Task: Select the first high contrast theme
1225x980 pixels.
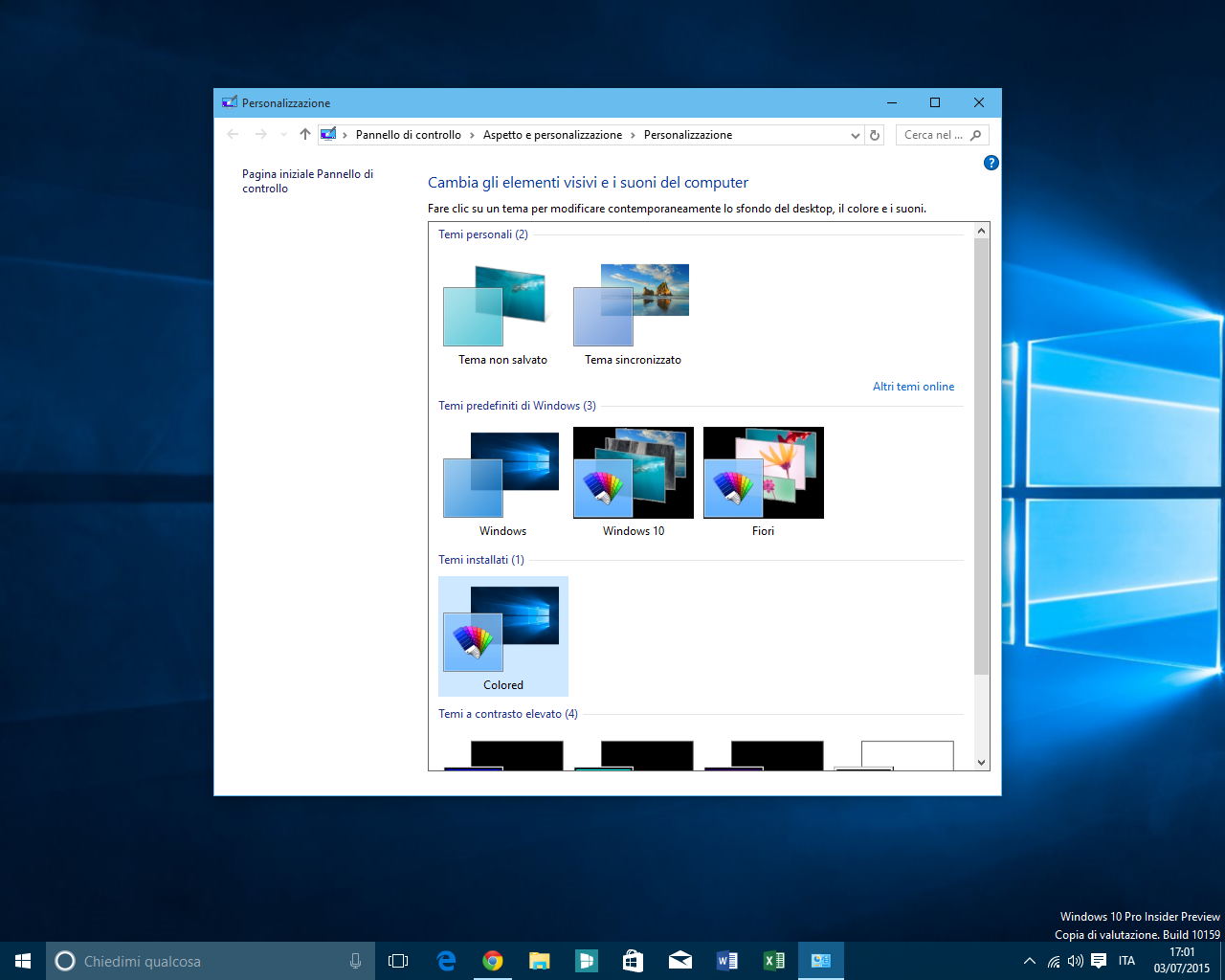Action: [x=503, y=754]
